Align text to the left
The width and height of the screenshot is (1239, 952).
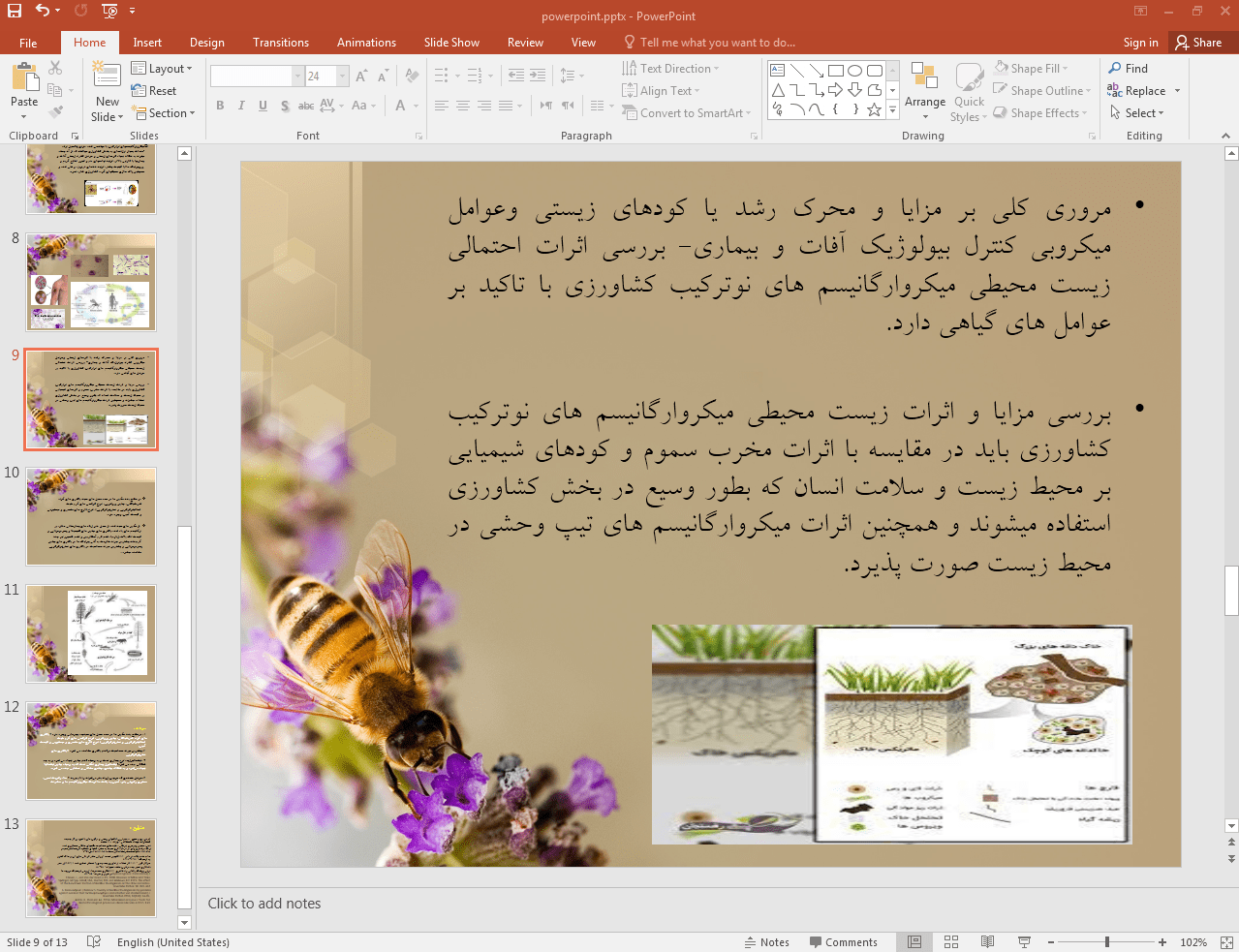(x=442, y=106)
